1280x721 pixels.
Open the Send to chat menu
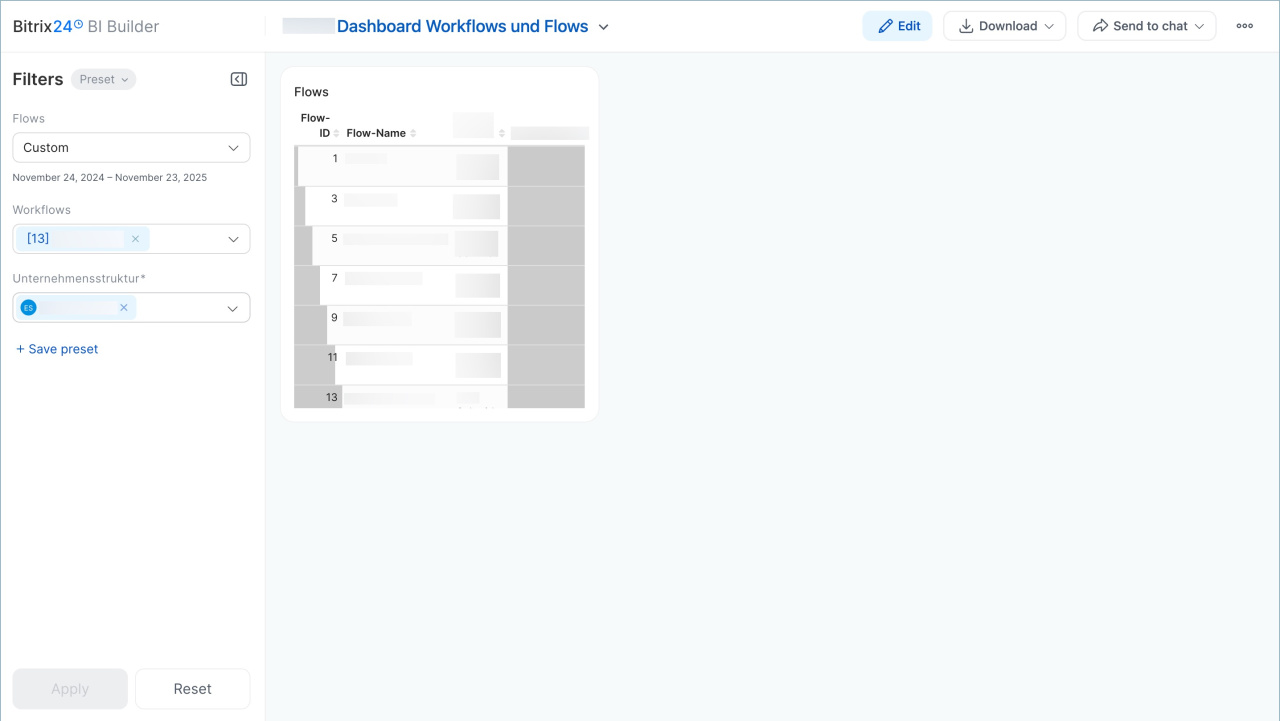click(x=1146, y=26)
